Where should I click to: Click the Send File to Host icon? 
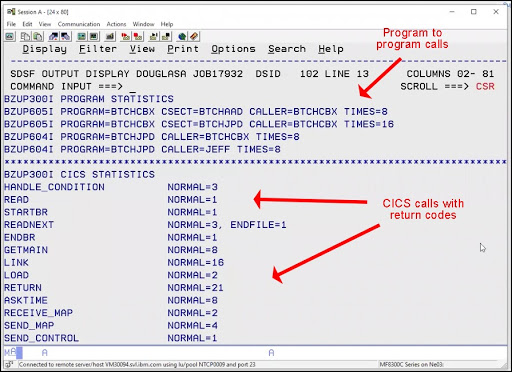(53, 36)
